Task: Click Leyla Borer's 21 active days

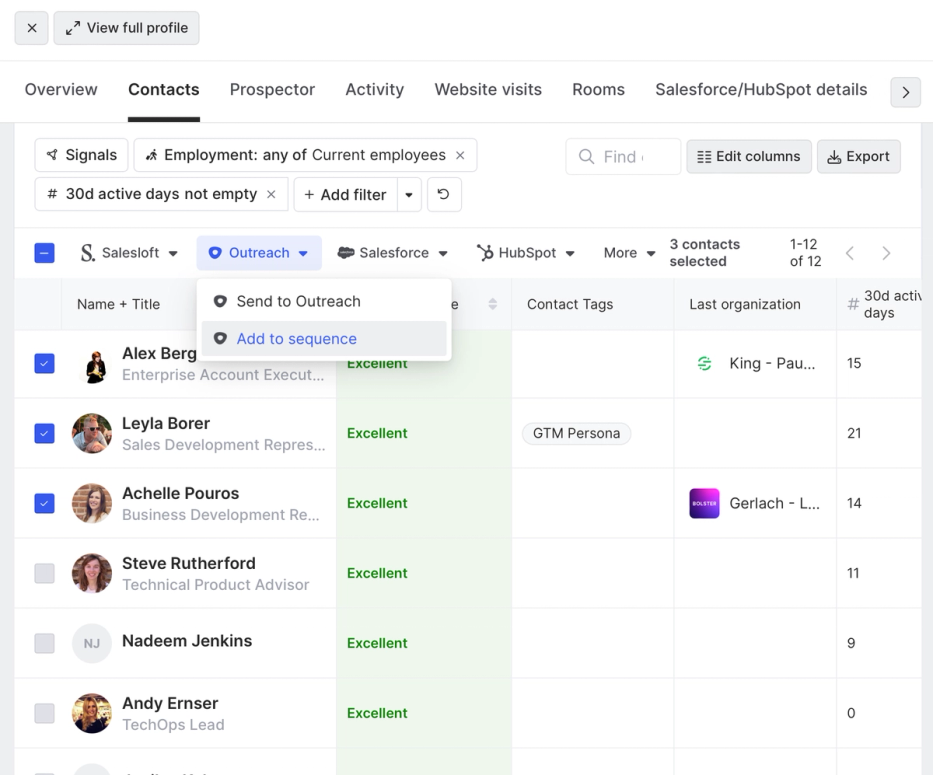Action: [854, 433]
